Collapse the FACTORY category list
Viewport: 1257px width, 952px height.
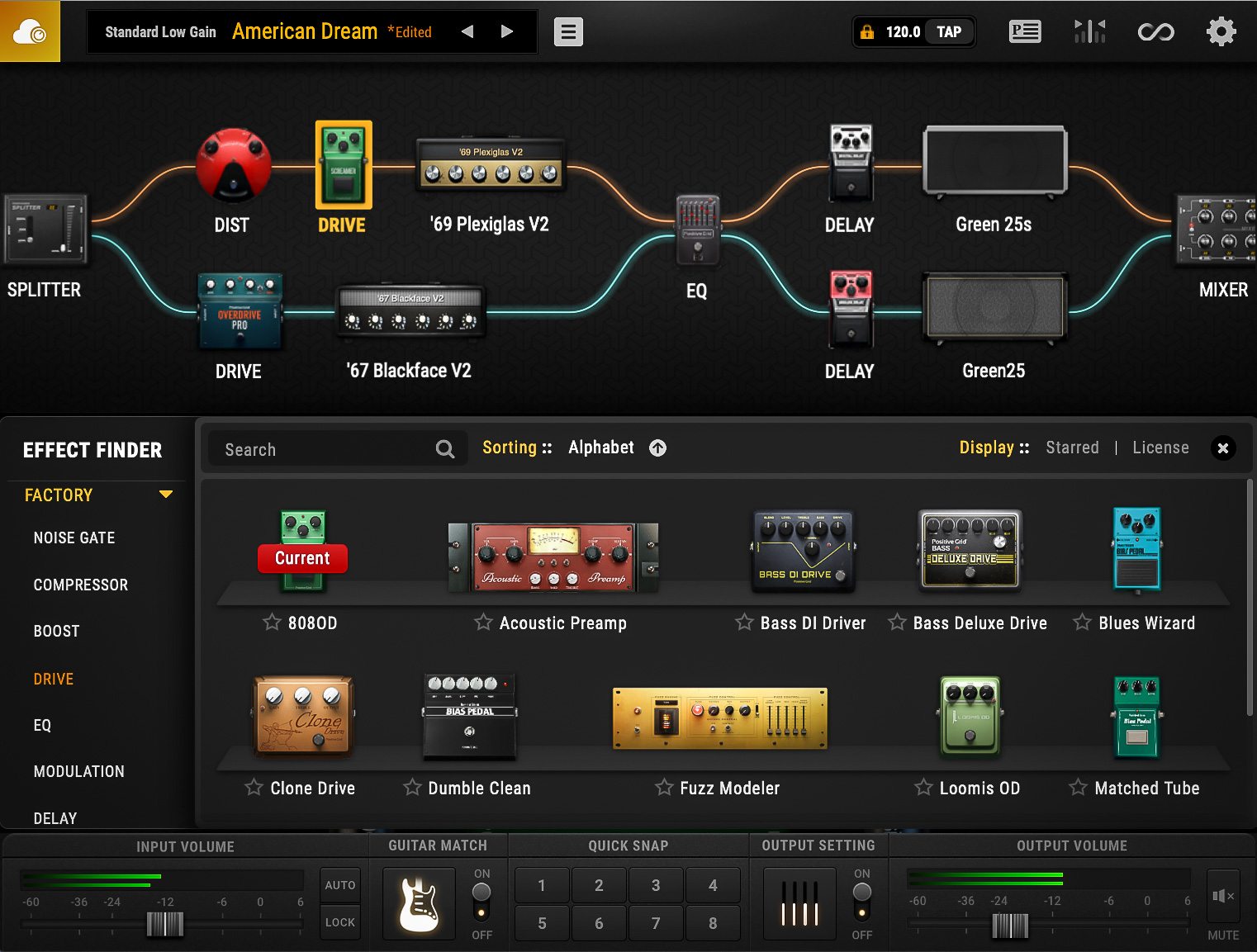tap(166, 495)
